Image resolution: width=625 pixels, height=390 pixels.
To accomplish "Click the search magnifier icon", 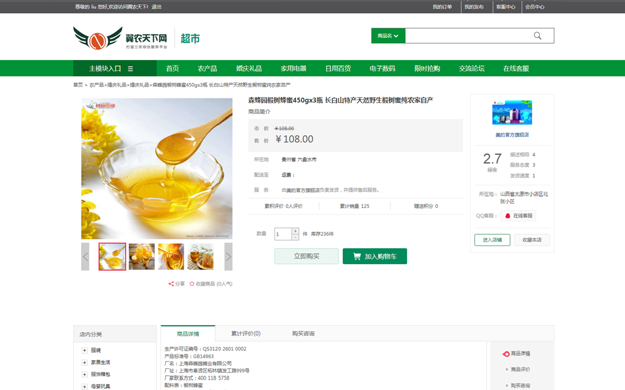I will (537, 36).
